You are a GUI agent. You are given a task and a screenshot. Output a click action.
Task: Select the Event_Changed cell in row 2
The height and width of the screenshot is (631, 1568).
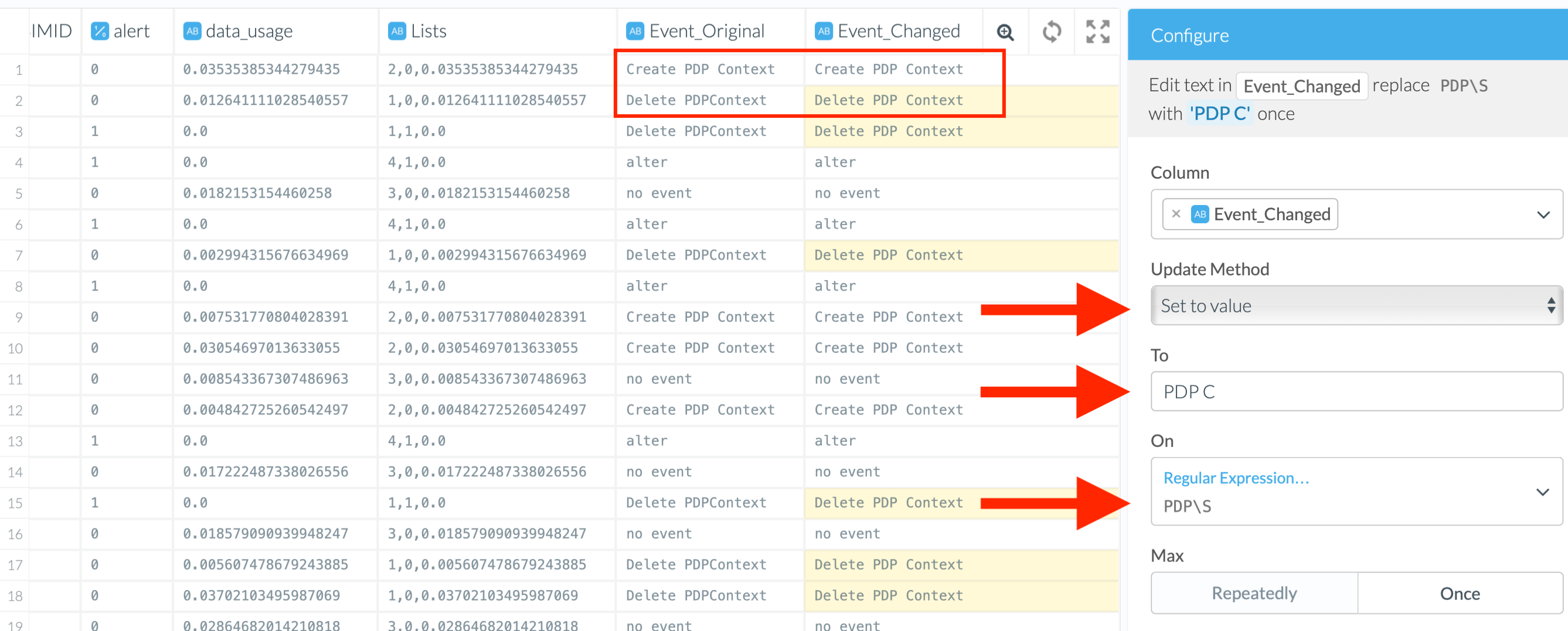[888, 100]
